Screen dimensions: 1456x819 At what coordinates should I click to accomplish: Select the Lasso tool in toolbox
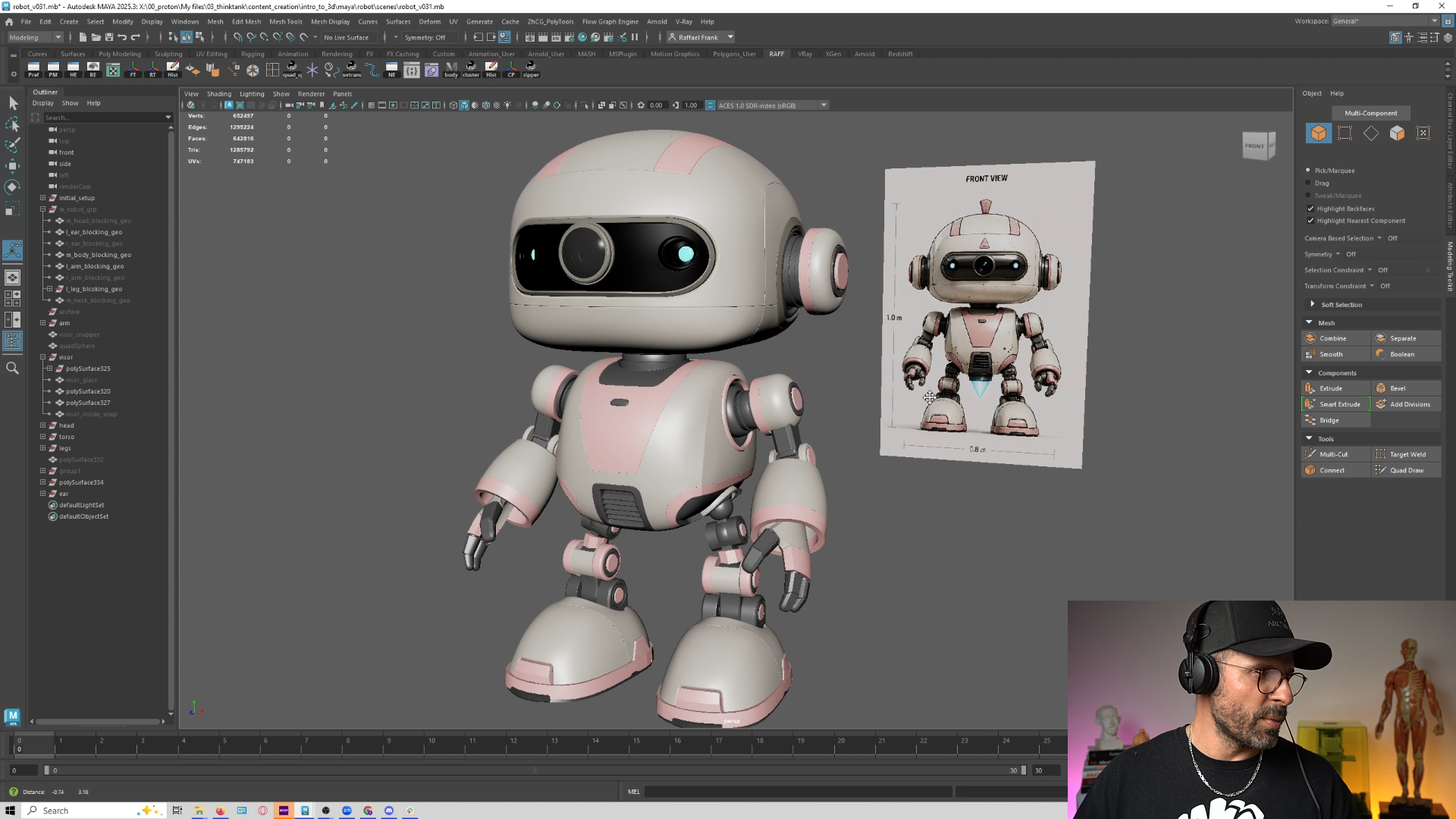tap(13, 124)
